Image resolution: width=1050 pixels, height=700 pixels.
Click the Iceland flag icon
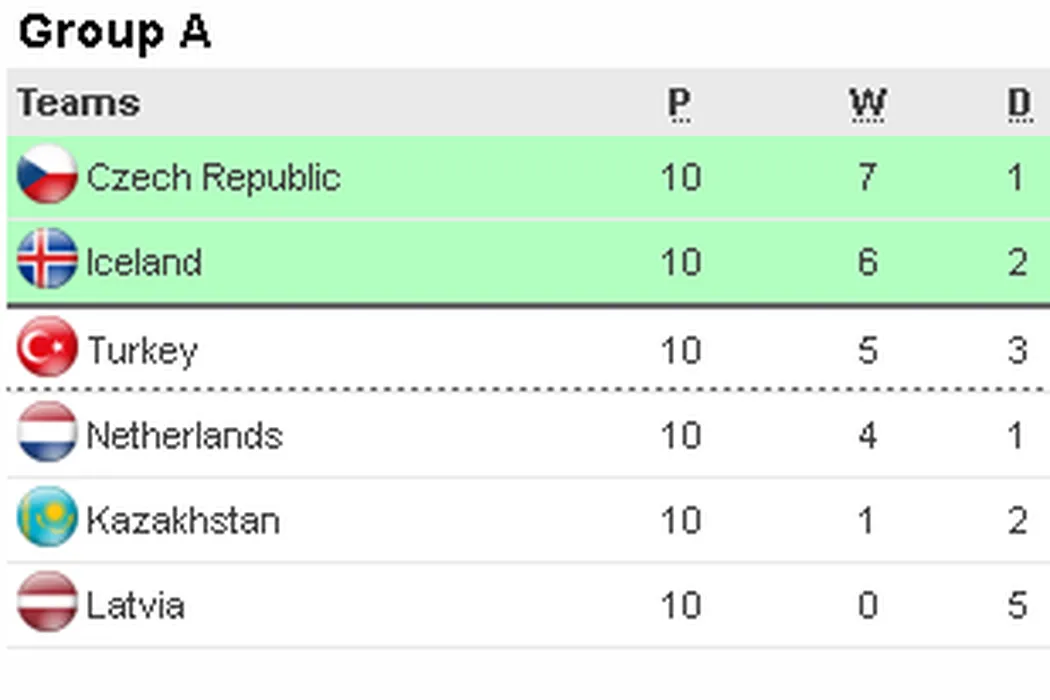pyautogui.click(x=47, y=260)
